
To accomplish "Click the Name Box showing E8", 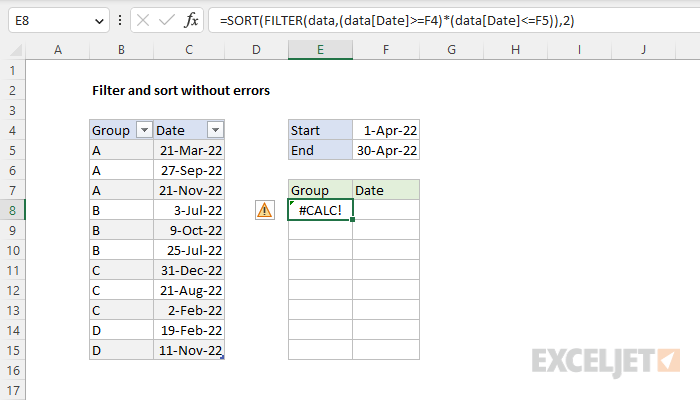I will tap(58, 20).
